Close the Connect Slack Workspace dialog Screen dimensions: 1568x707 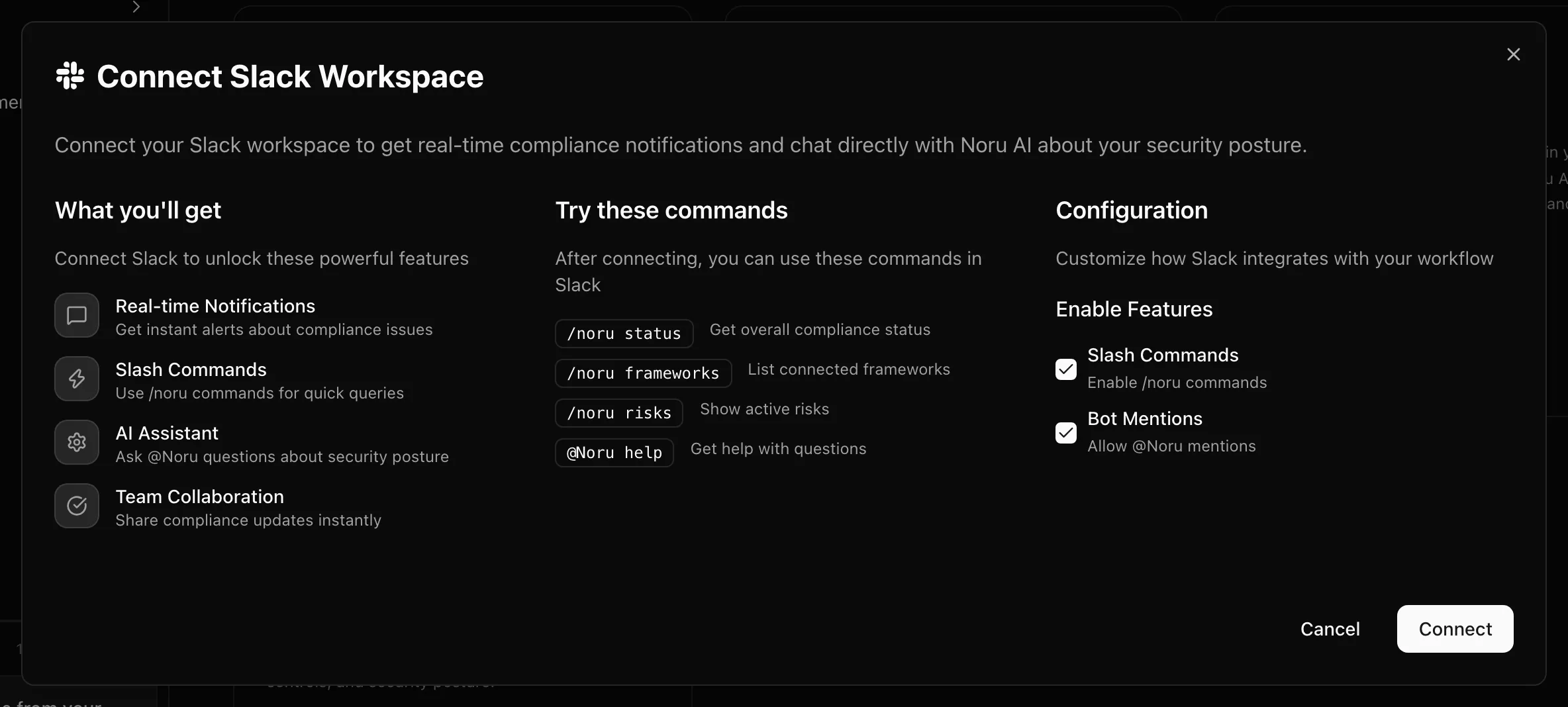[1513, 54]
